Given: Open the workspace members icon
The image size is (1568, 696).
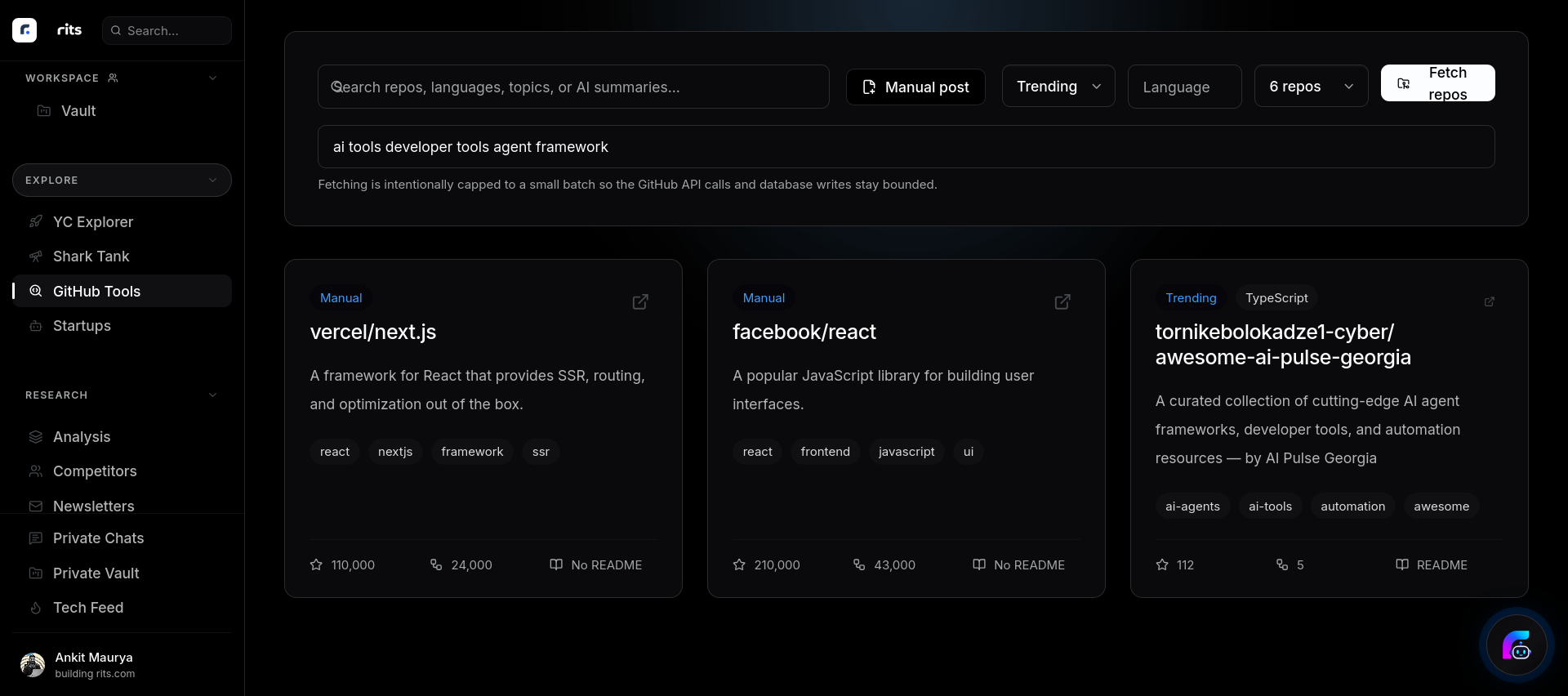Looking at the screenshot, I should (x=113, y=78).
